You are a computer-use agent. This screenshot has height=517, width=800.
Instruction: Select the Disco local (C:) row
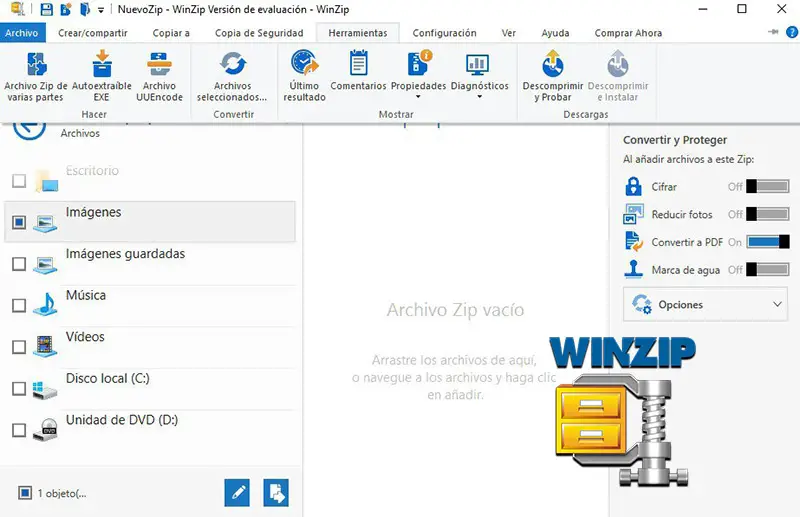[150, 388]
